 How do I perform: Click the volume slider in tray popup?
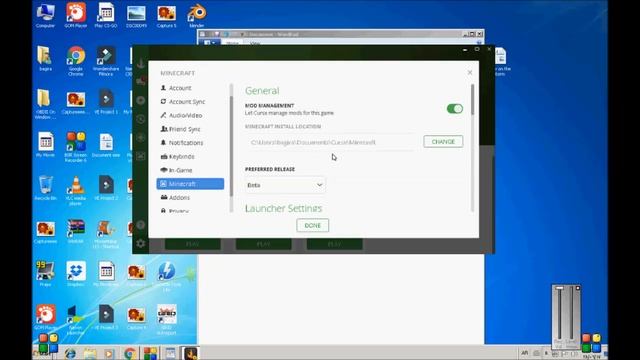[x=560, y=313]
